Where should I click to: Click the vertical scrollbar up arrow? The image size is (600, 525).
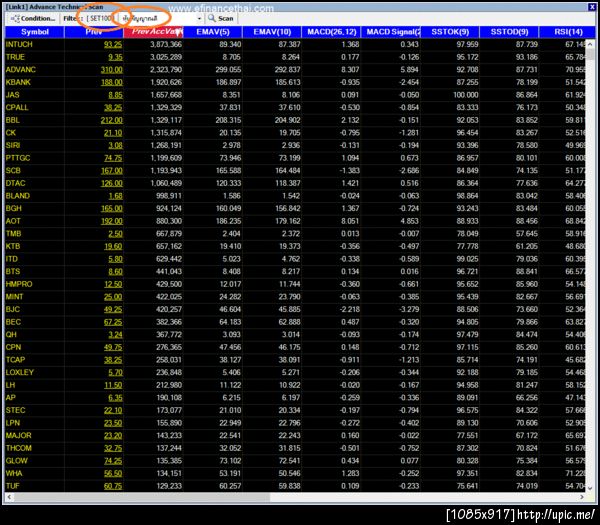(x=590, y=44)
